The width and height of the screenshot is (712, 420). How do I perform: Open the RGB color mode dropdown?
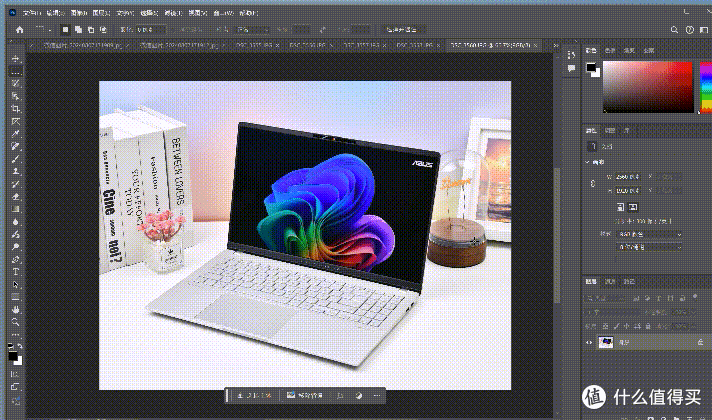coord(649,234)
